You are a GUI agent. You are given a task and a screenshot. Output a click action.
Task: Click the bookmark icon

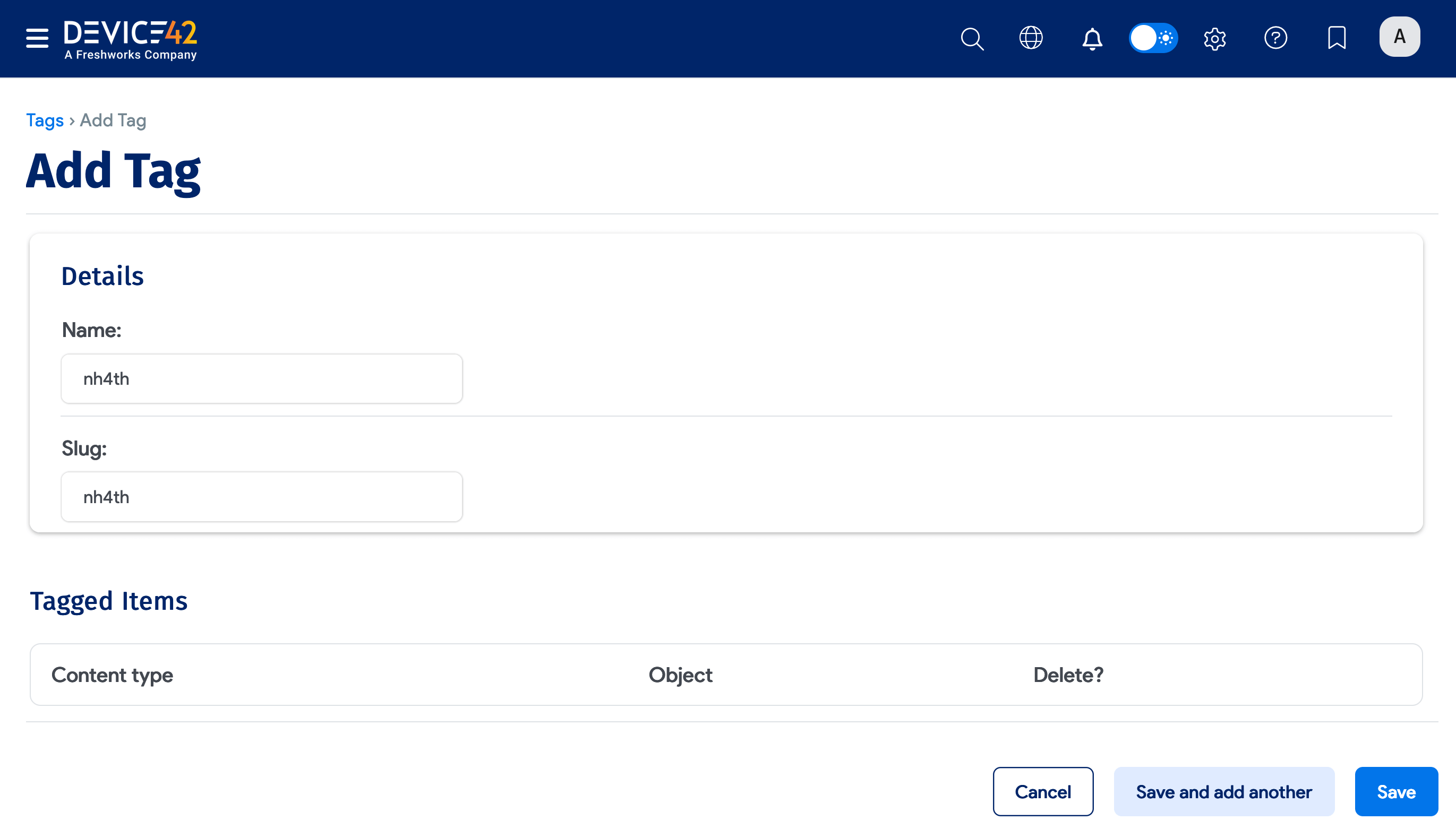click(1337, 38)
